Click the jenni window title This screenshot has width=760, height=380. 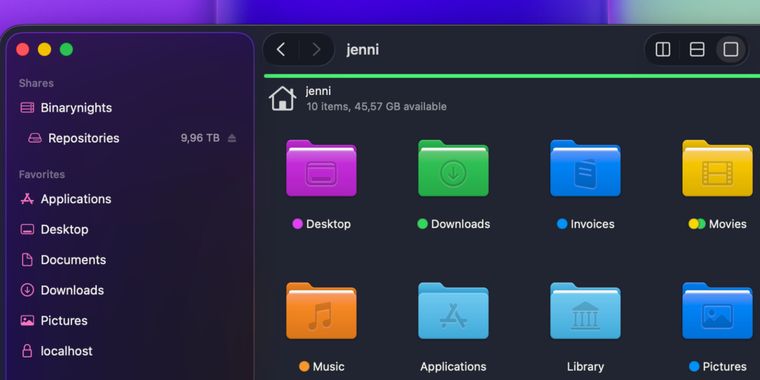pos(363,49)
